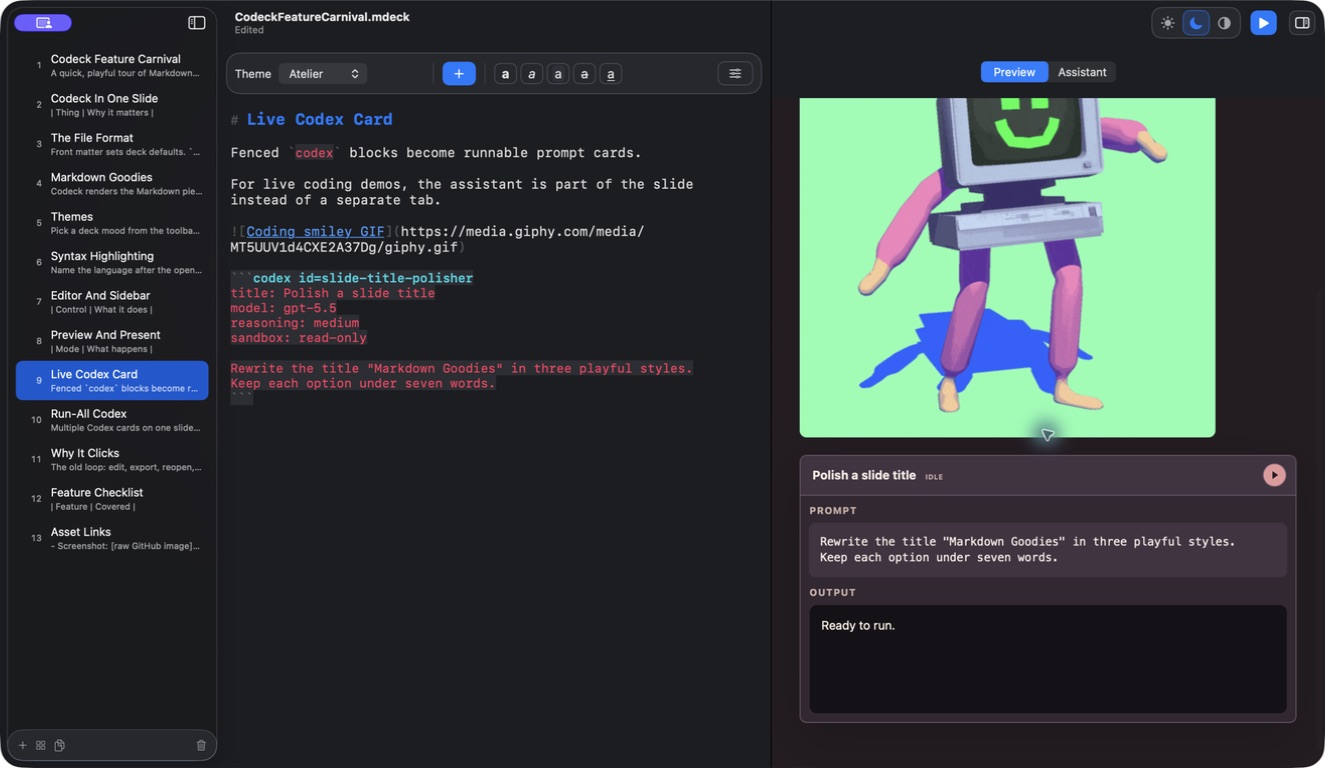Switch to the Preview tab
The height and width of the screenshot is (768, 1325).
(x=1014, y=72)
